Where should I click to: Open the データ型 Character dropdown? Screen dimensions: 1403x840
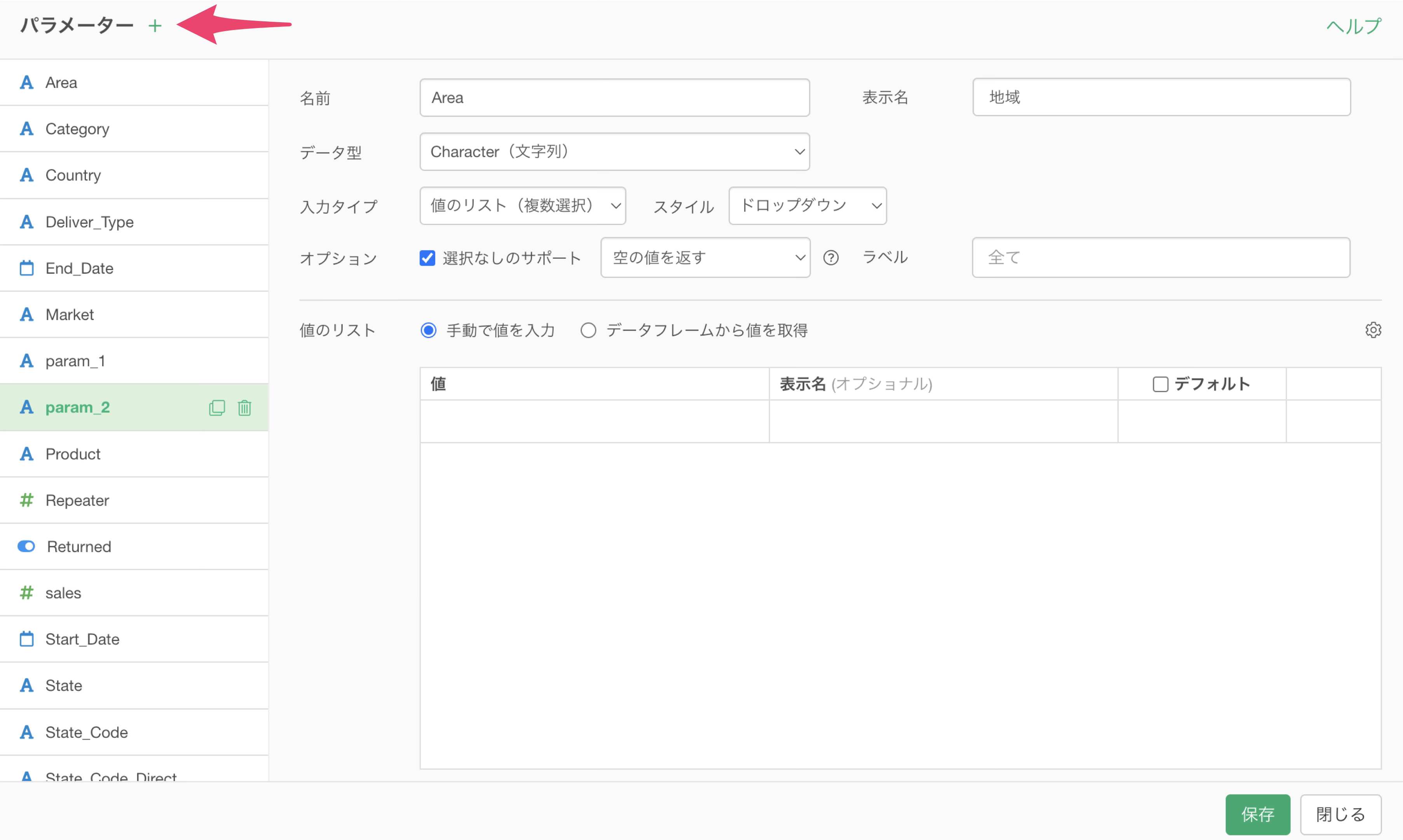click(614, 152)
